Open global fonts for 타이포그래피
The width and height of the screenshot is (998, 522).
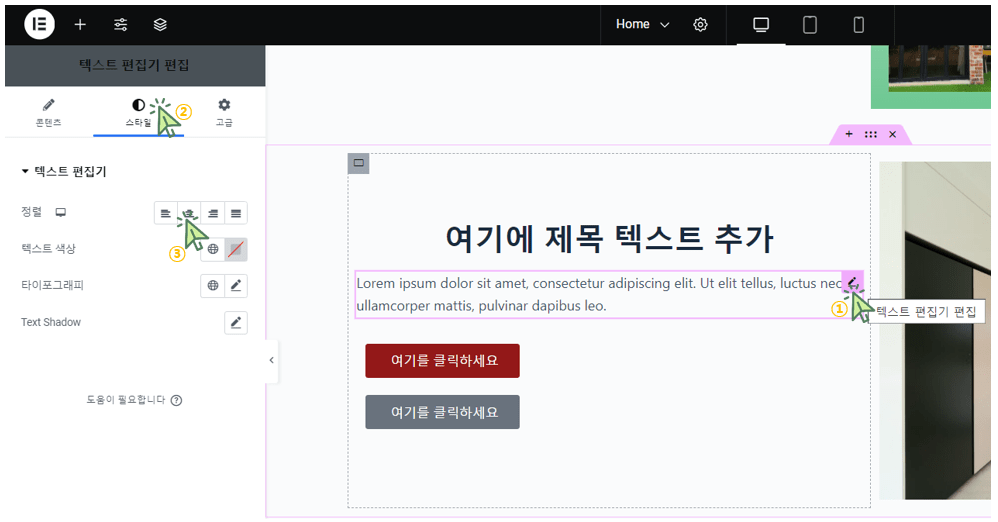tap(213, 286)
